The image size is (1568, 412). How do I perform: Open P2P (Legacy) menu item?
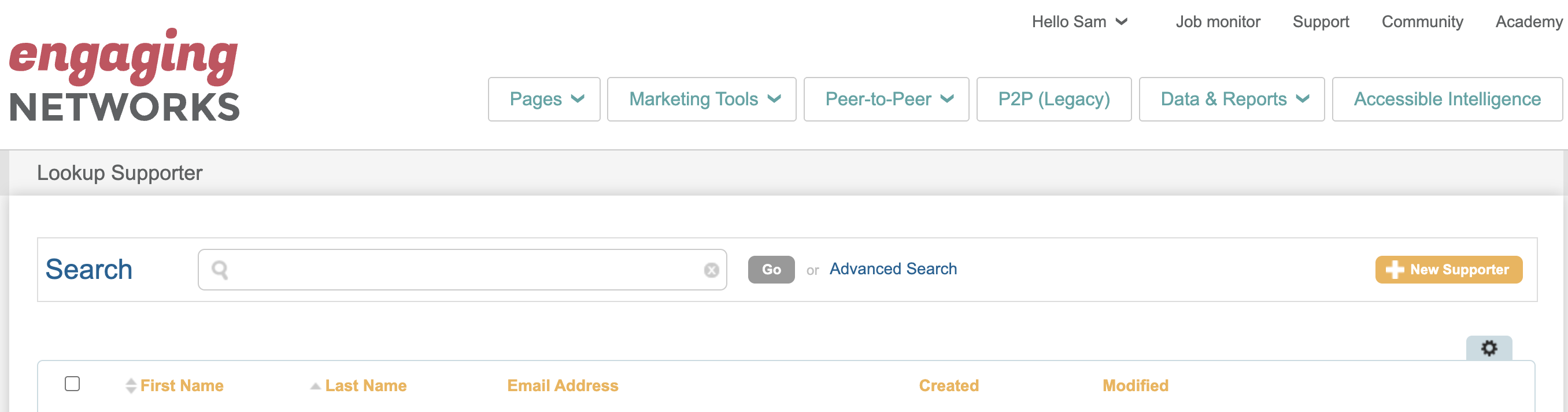click(x=1053, y=100)
